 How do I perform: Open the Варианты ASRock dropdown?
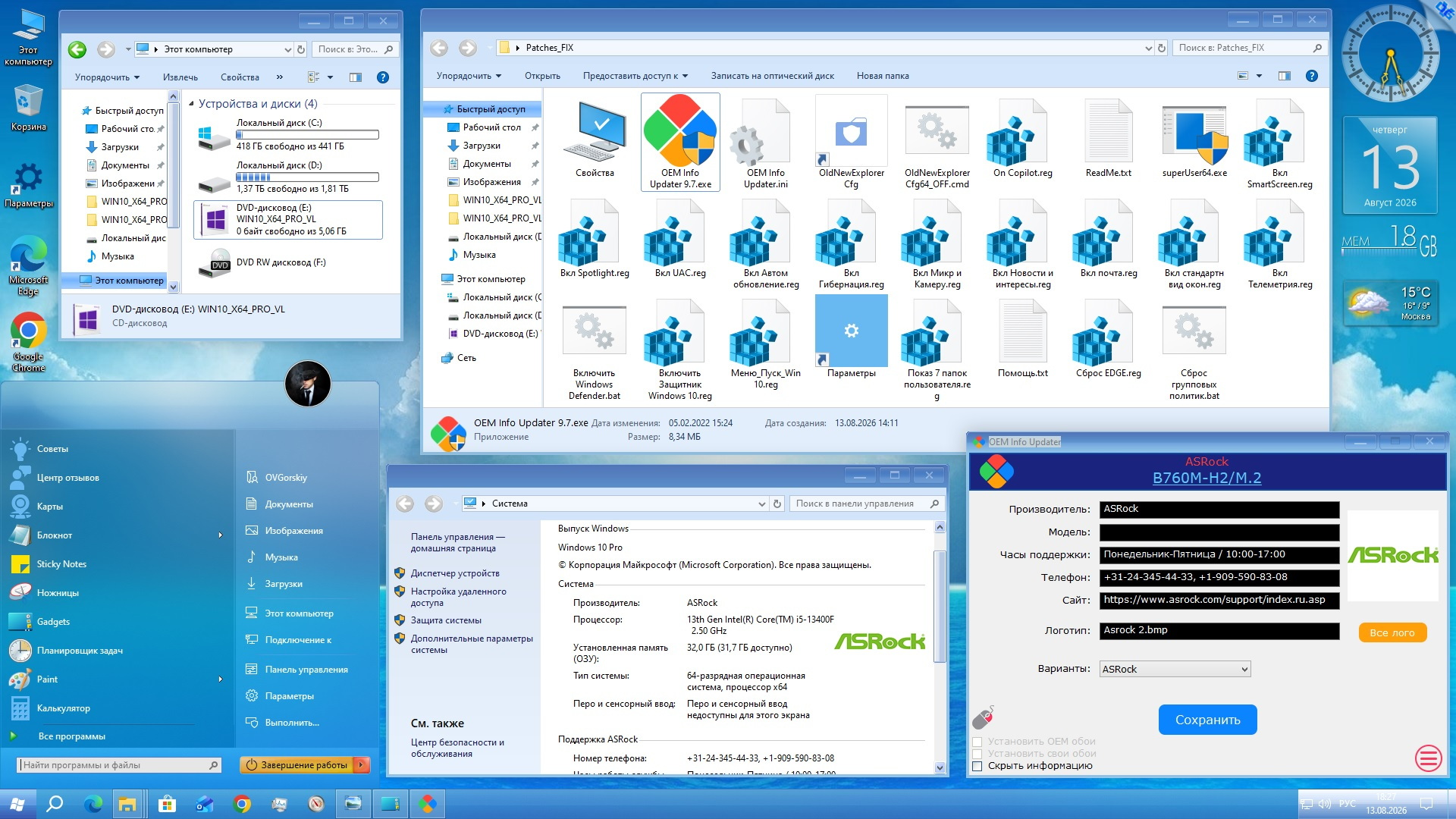pyautogui.click(x=1175, y=669)
